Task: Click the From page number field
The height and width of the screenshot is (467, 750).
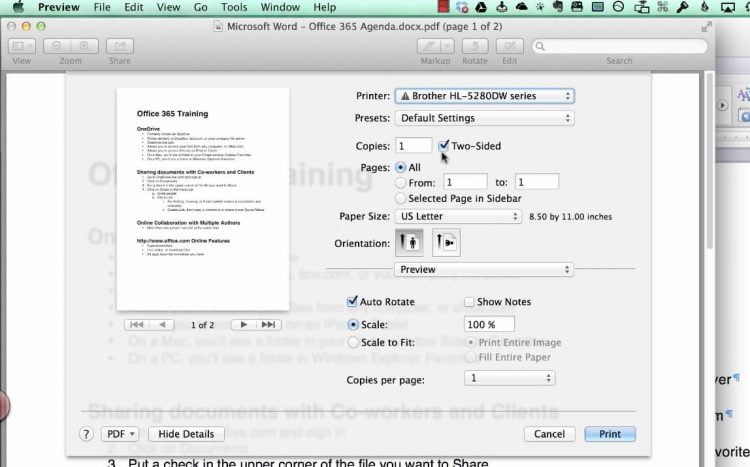Action: point(465,182)
